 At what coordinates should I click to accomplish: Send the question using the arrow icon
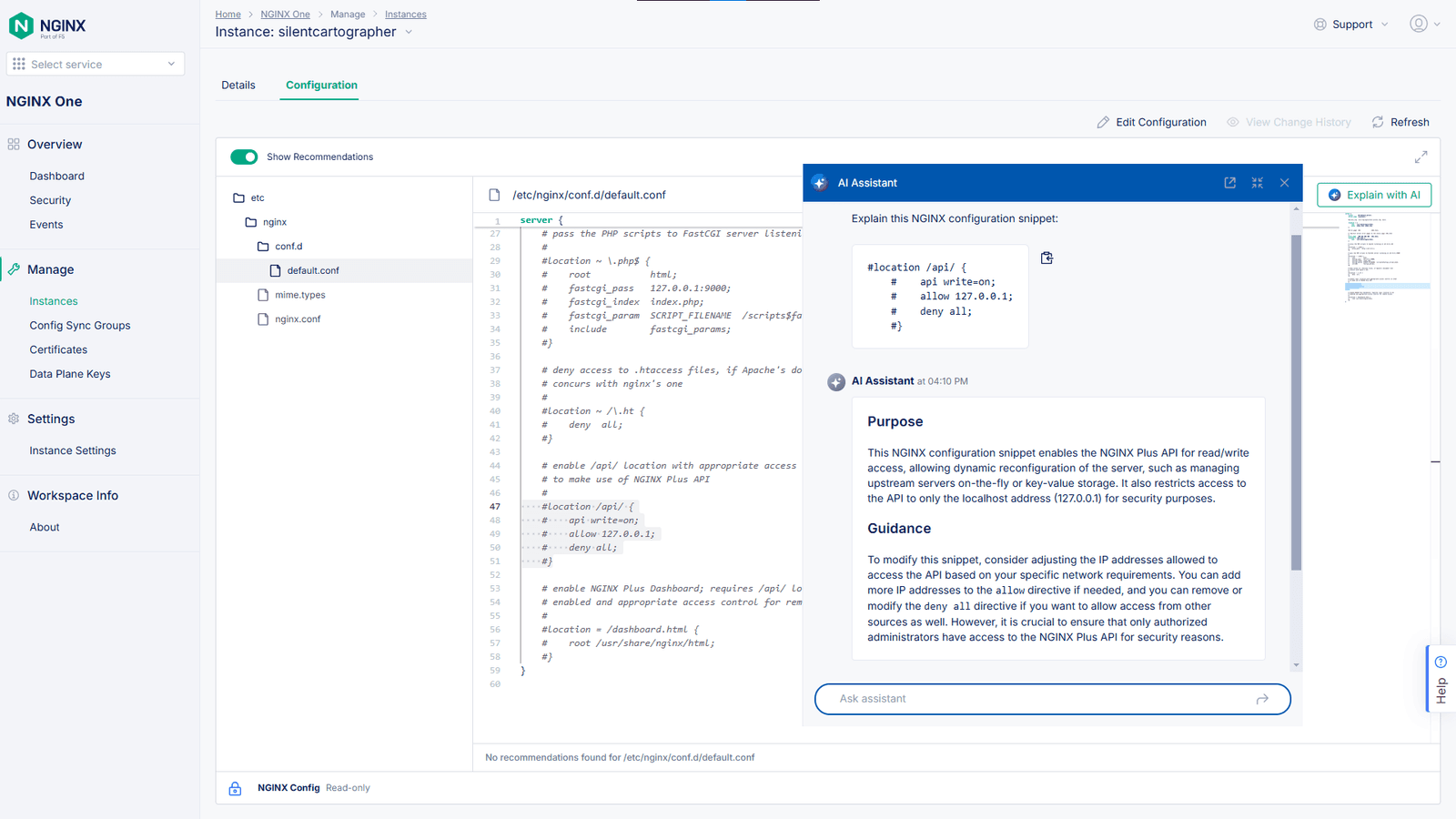(x=1262, y=699)
